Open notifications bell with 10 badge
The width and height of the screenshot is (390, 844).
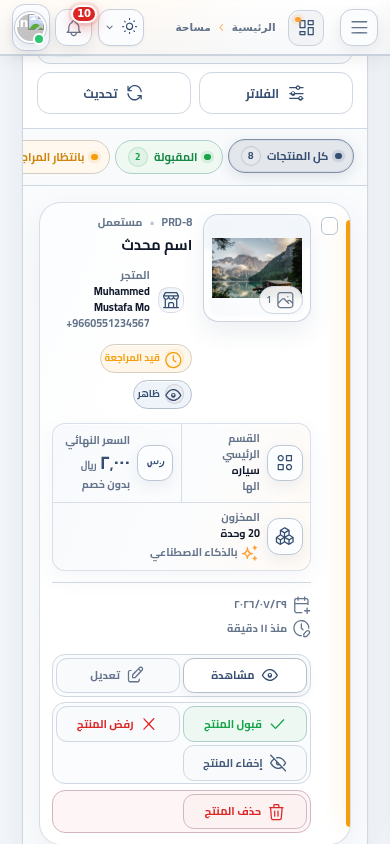74,27
